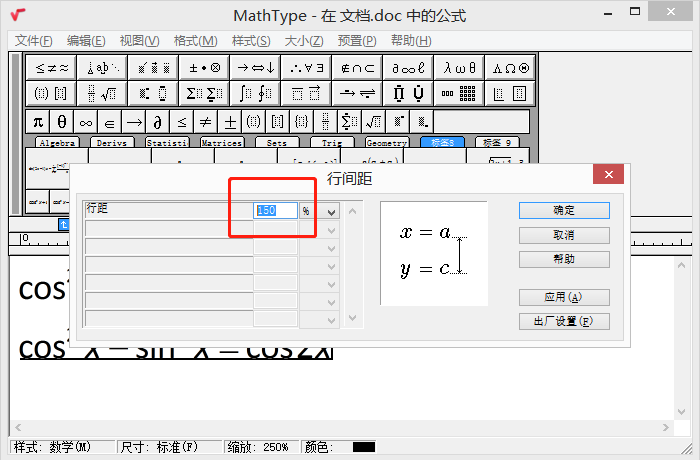Click the 尺寸: 标准(F) status bar entry

(170, 447)
